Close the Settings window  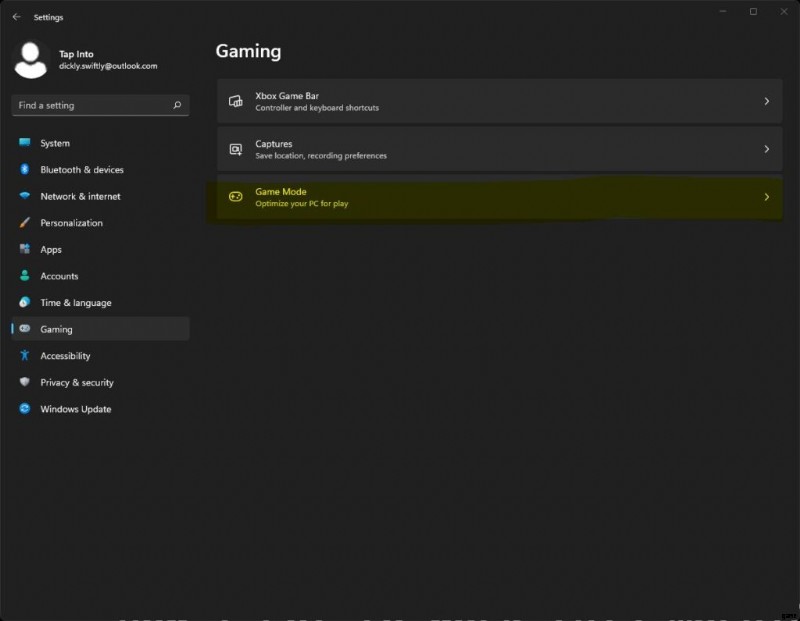pyautogui.click(x=784, y=11)
